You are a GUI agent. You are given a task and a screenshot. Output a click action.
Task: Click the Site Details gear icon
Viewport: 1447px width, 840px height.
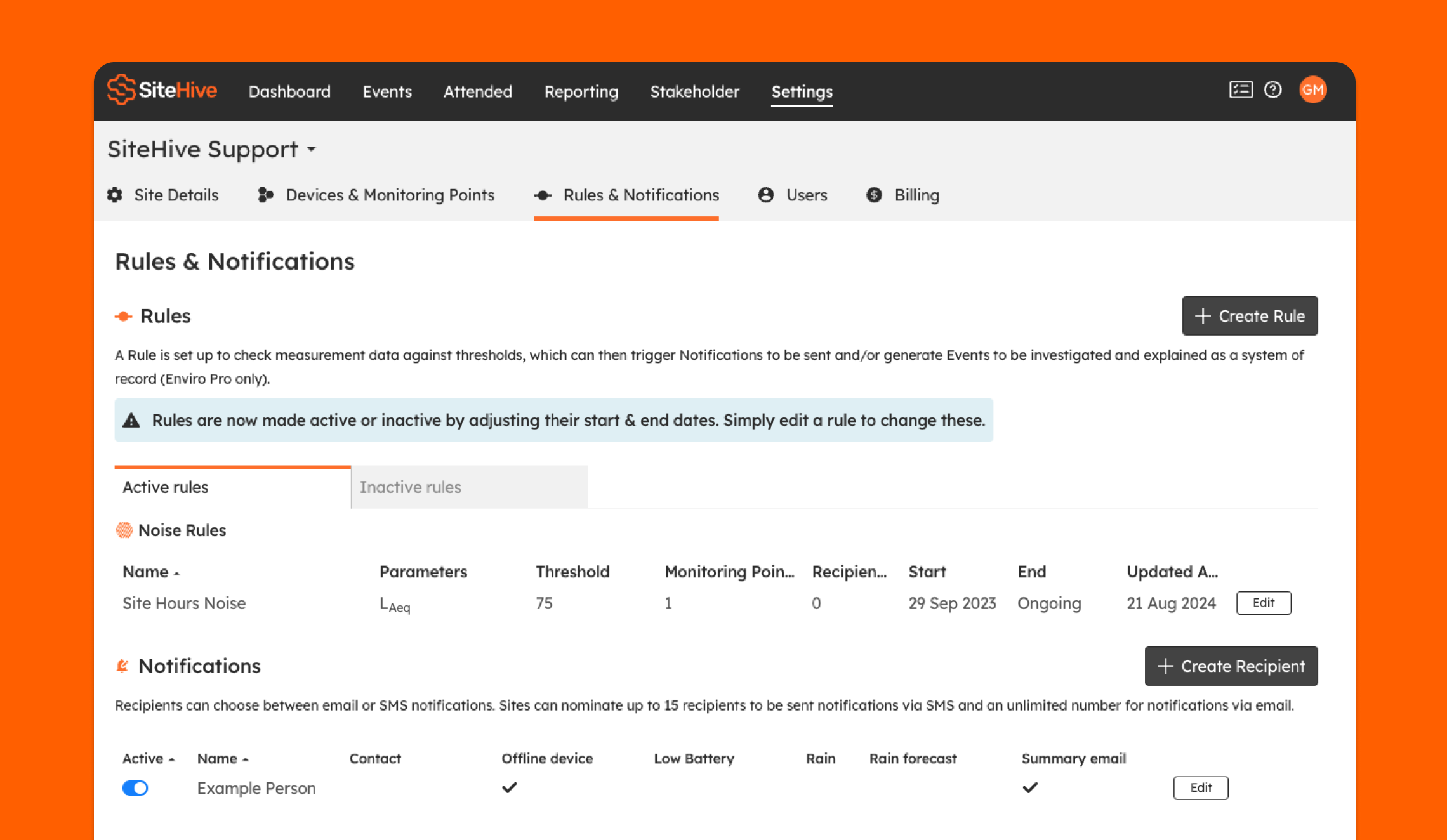(115, 195)
